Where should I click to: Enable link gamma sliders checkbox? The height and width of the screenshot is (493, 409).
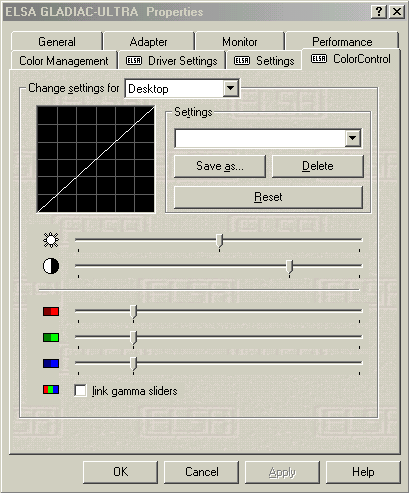pyautogui.click(x=80, y=391)
